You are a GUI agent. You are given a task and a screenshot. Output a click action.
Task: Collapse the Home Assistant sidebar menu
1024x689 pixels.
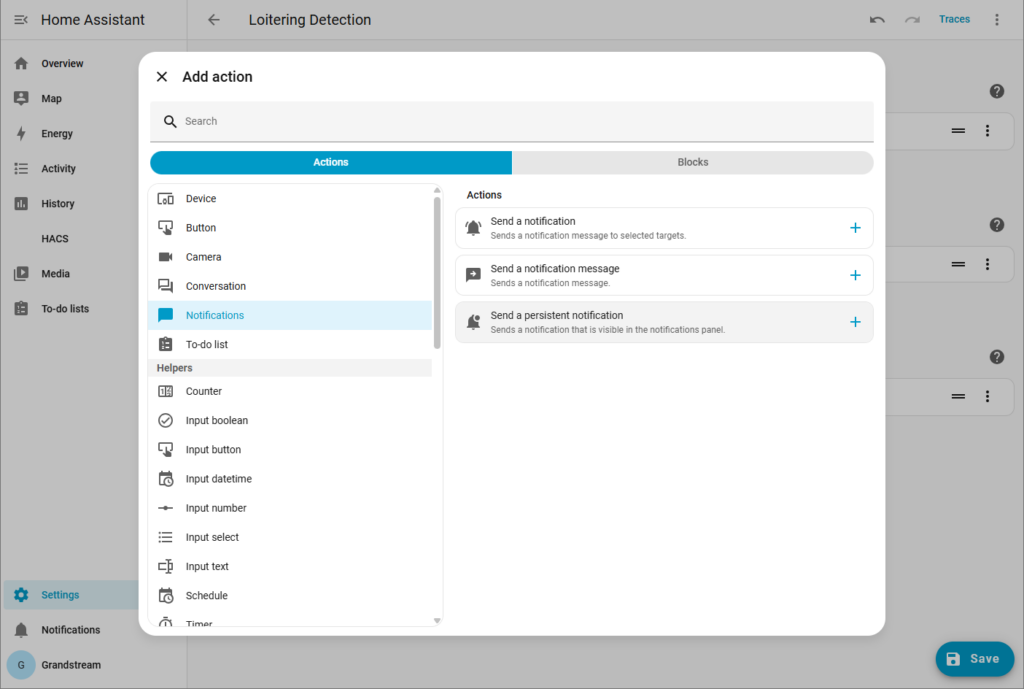point(21,20)
